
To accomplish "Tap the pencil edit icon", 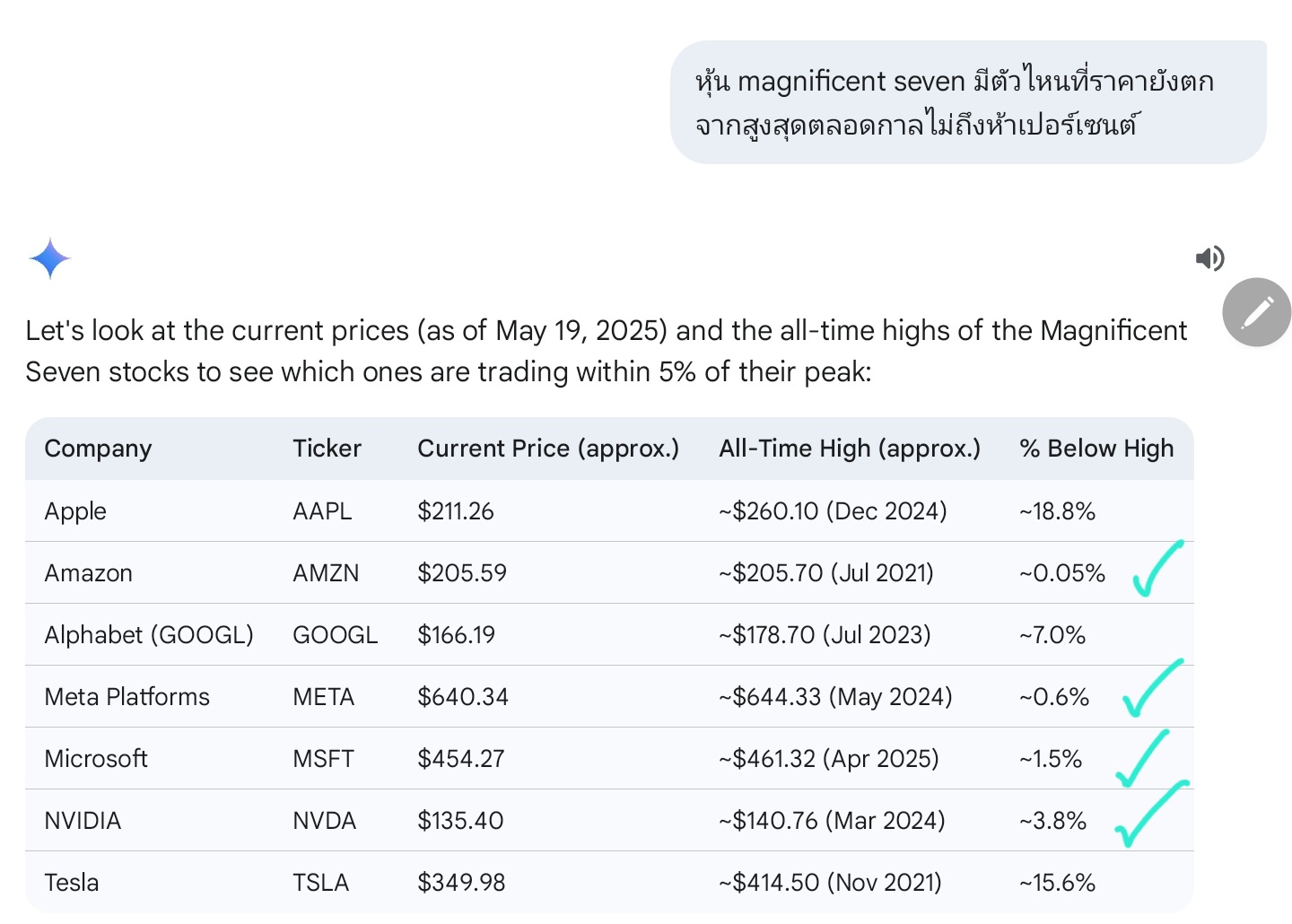I will click(x=1256, y=312).
